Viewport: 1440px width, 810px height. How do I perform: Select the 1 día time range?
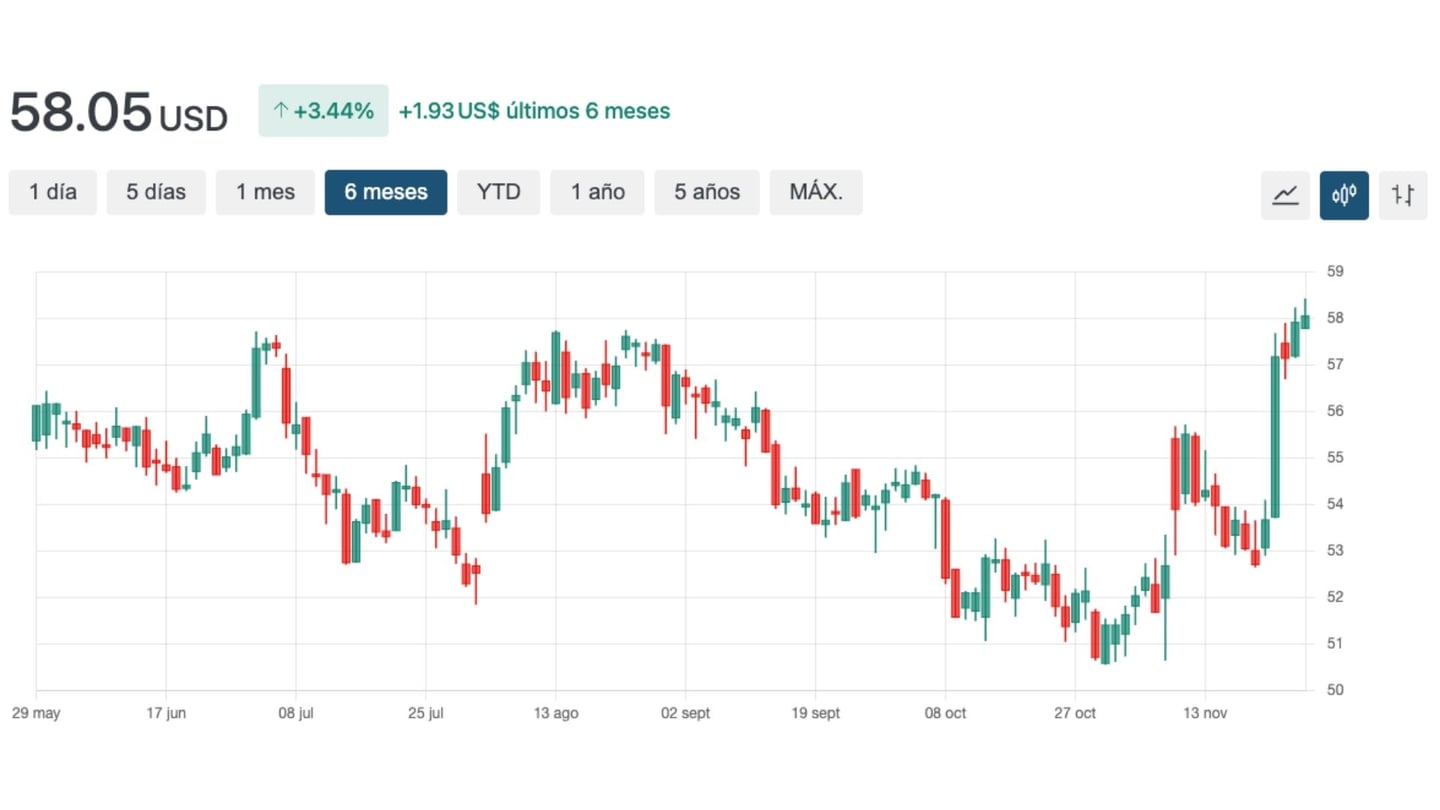tap(53, 192)
